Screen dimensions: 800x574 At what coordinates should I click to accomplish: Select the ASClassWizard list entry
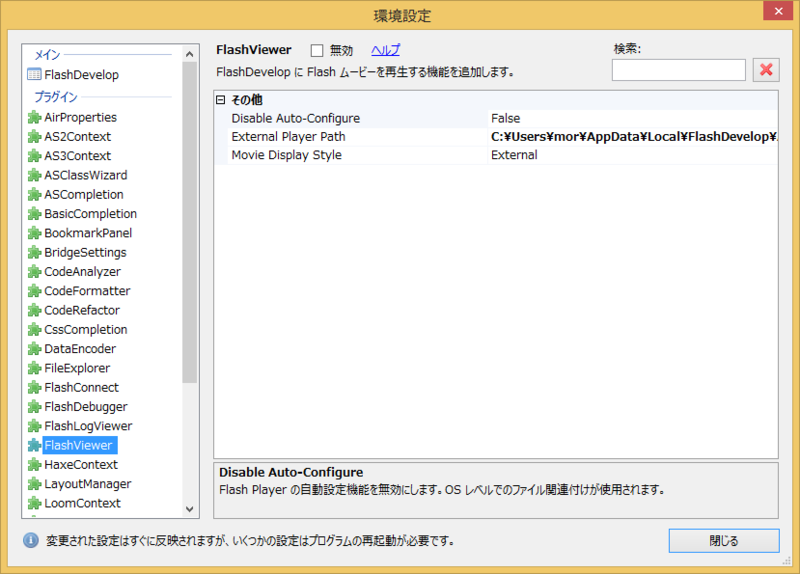click(86, 175)
